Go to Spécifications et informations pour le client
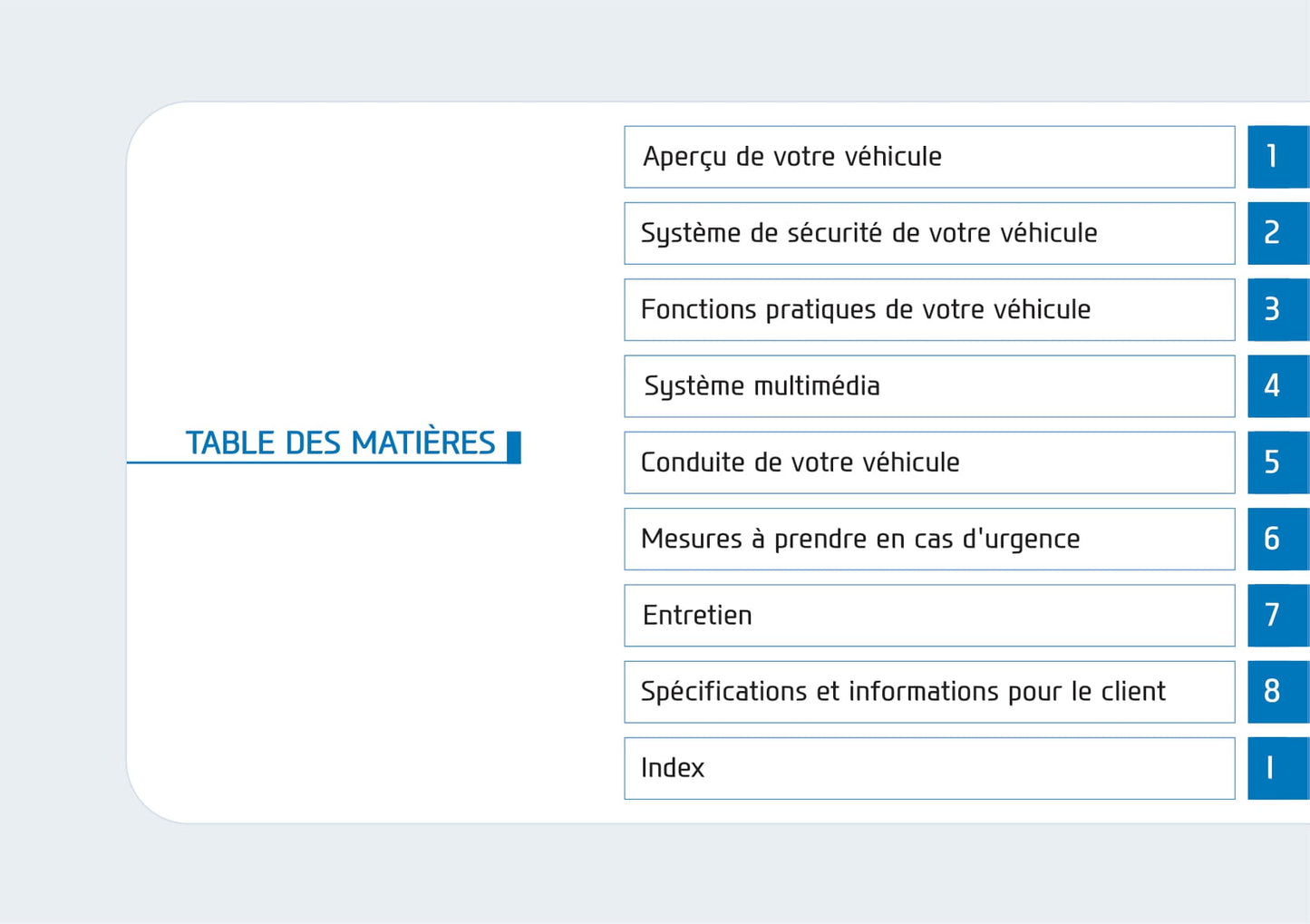This screenshot has height=924, width=1310. click(929, 692)
